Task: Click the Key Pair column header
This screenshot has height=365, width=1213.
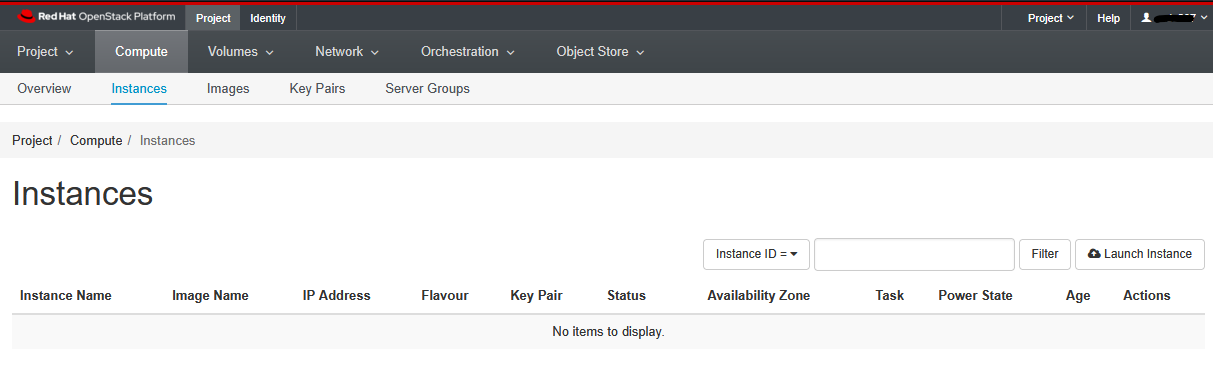Action: 536,296
